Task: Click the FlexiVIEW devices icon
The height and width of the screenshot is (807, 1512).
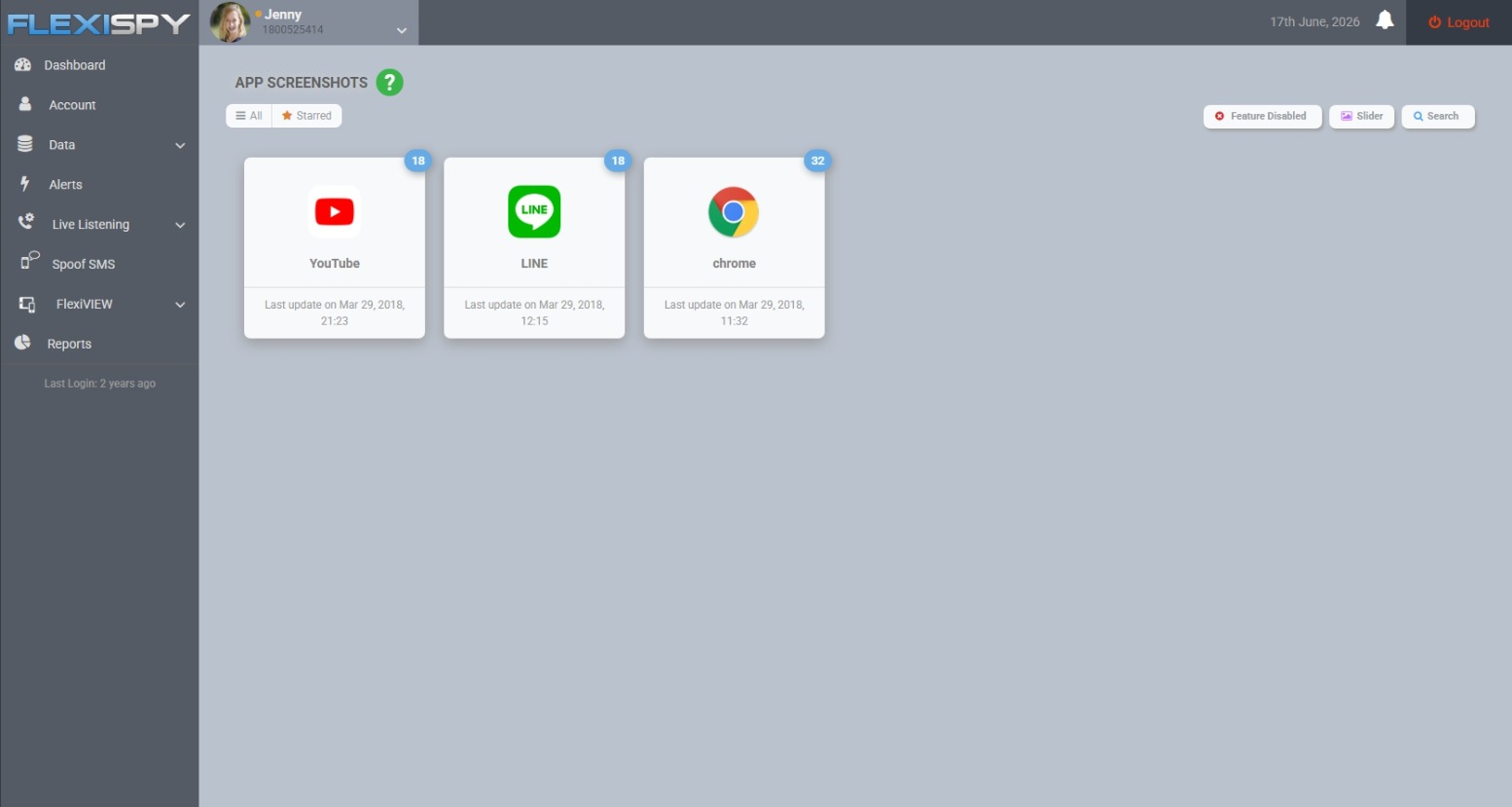Action: 27,304
